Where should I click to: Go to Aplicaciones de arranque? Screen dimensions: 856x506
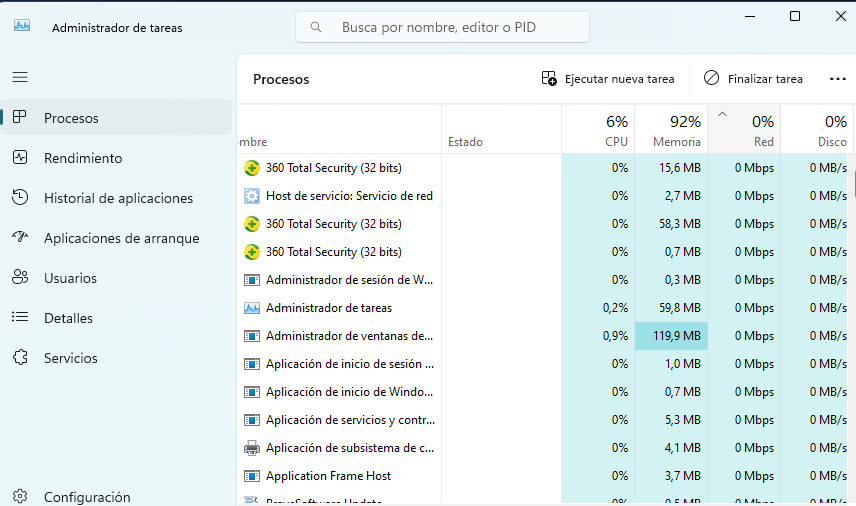click(116, 238)
